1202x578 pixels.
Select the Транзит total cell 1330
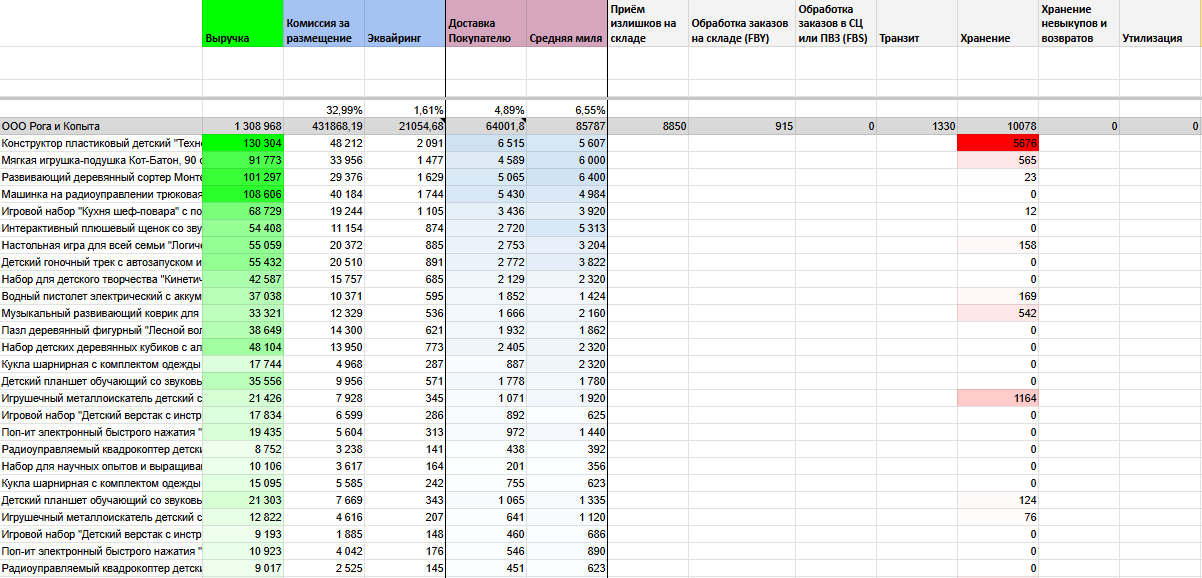coord(917,126)
